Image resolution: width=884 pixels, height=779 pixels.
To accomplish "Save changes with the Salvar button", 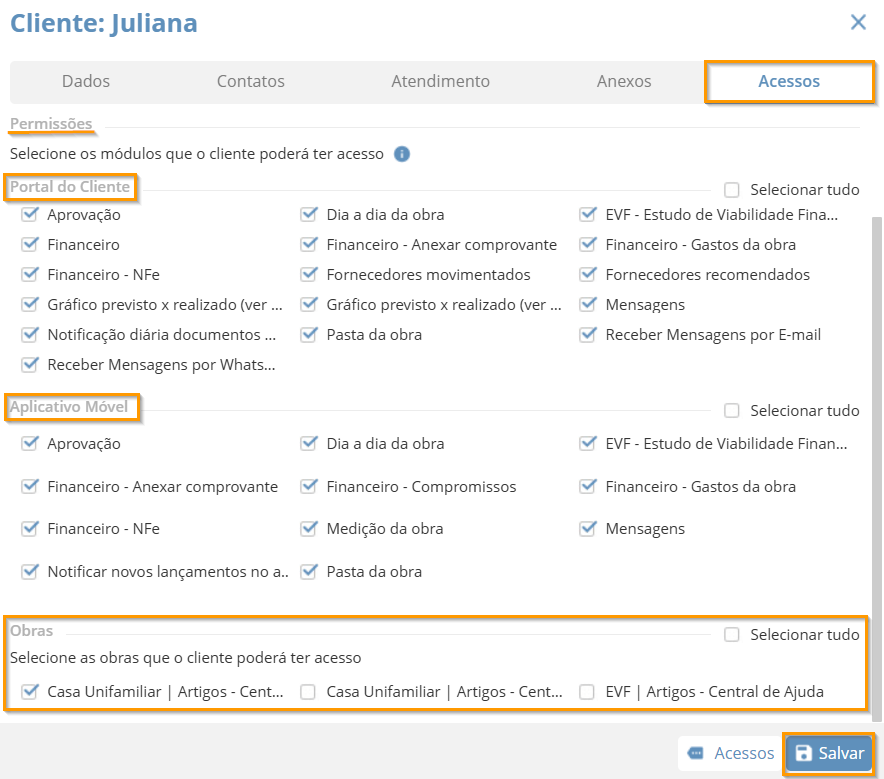I will pos(829,753).
